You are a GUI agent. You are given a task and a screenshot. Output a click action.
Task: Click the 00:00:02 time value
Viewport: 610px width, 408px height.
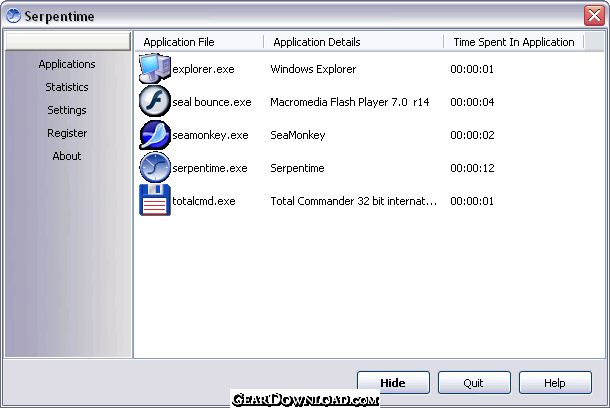472,135
